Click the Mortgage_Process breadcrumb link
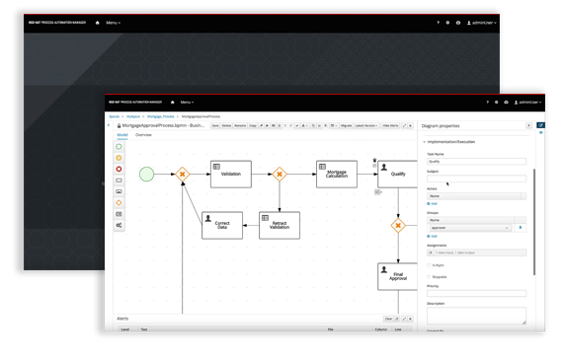This screenshot has height=361, width=563. coord(160,116)
